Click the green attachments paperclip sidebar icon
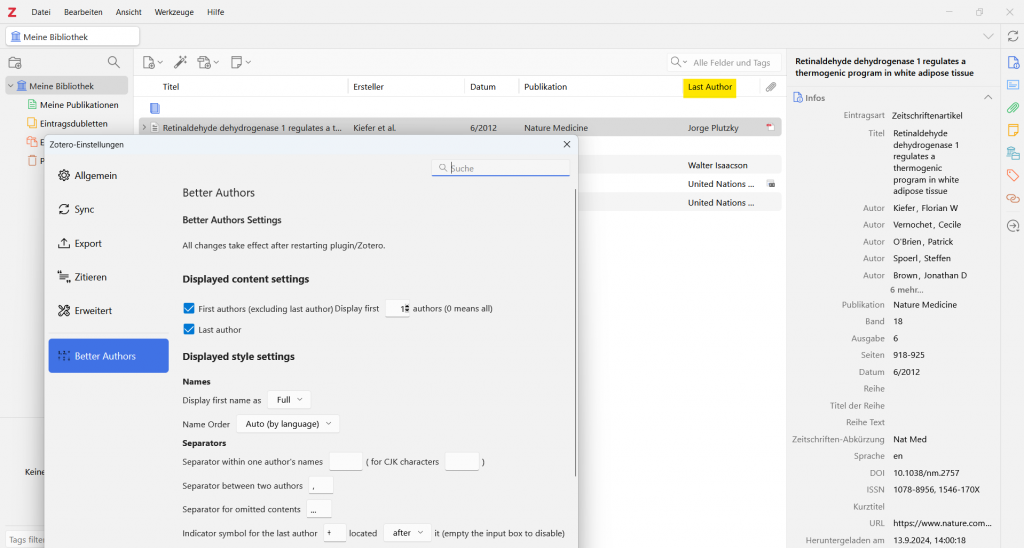The height and width of the screenshot is (548, 1024). pyautogui.click(x=1012, y=108)
